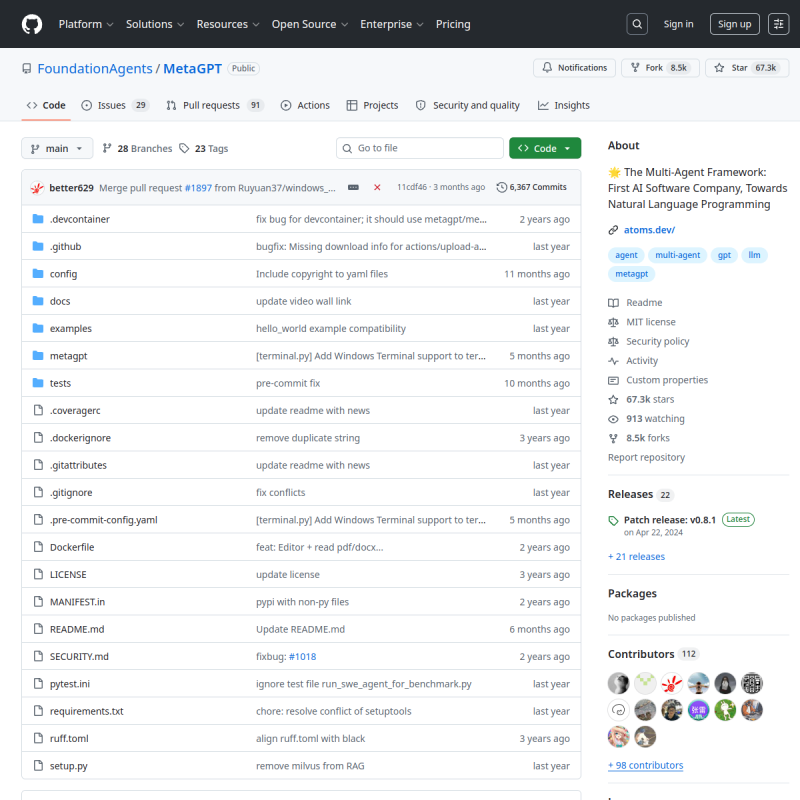Click the Readme book icon

pyautogui.click(x=613, y=303)
